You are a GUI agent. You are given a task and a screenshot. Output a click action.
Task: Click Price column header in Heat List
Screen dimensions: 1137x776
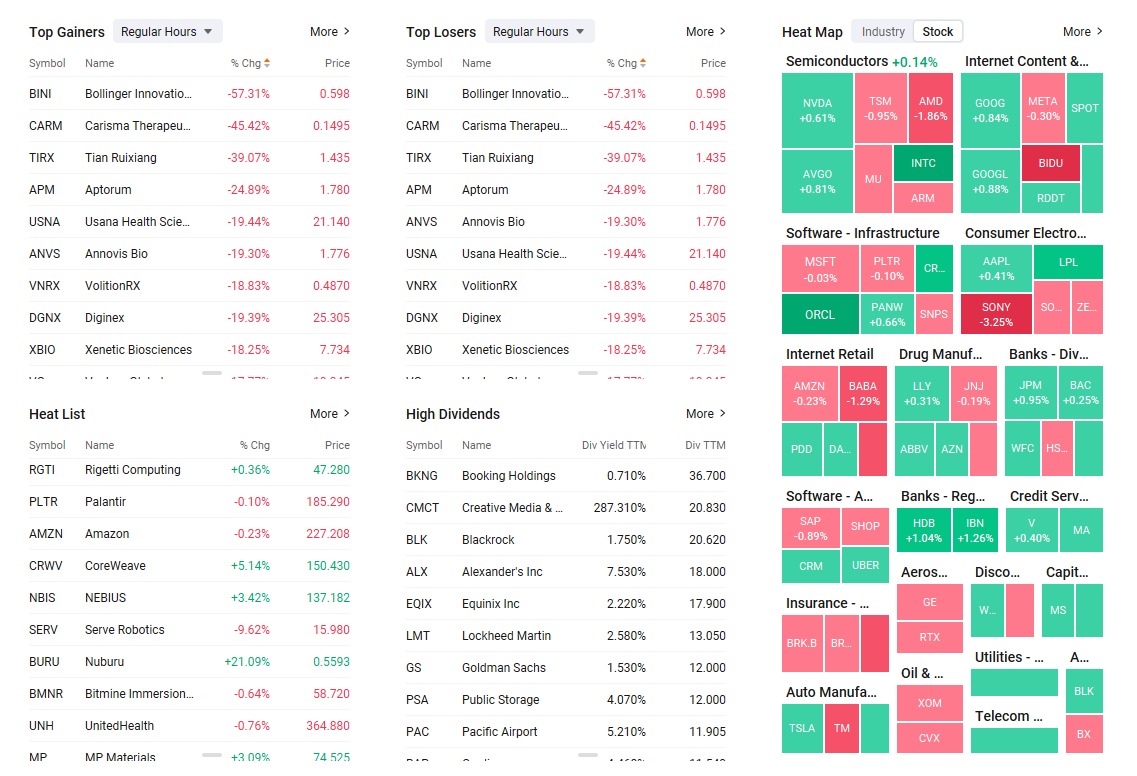click(x=337, y=445)
